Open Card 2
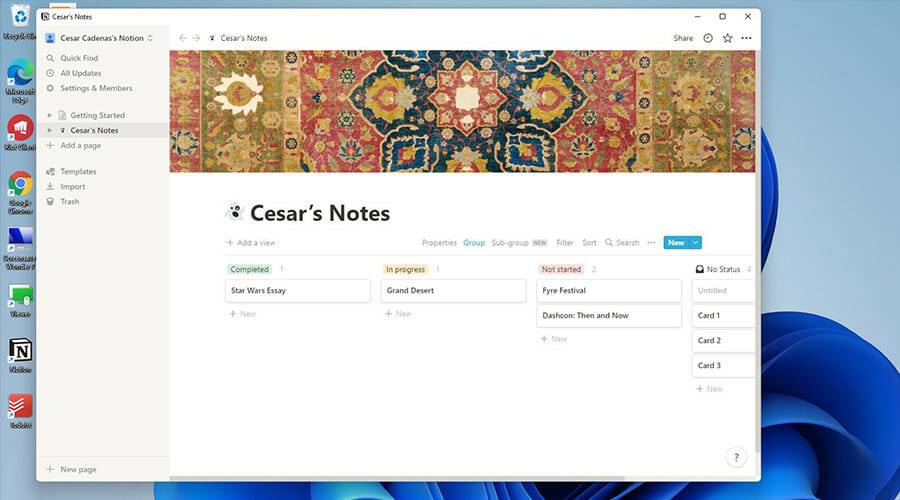The height and width of the screenshot is (500, 900). (x=724, y=340)
